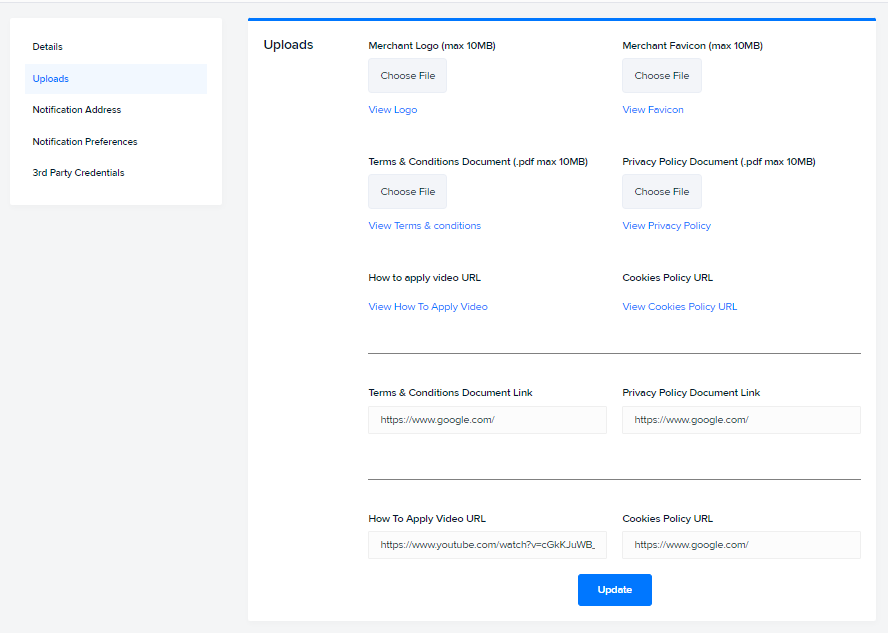Focus the Terms & Conditions Document Link field
This screenshot has height=633, width=888.
(x=487, y=420)
